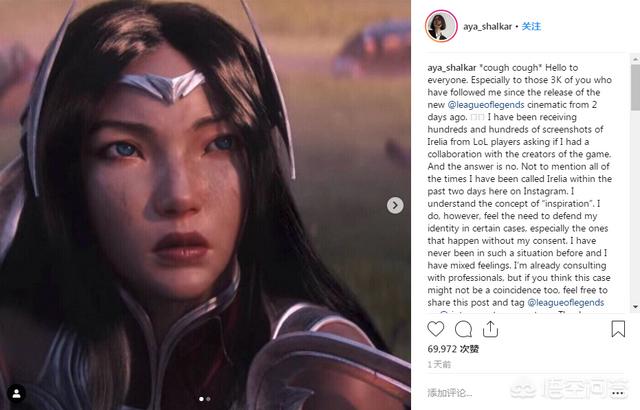Click the caption's aya_shalkar author name

coord(452,68)
